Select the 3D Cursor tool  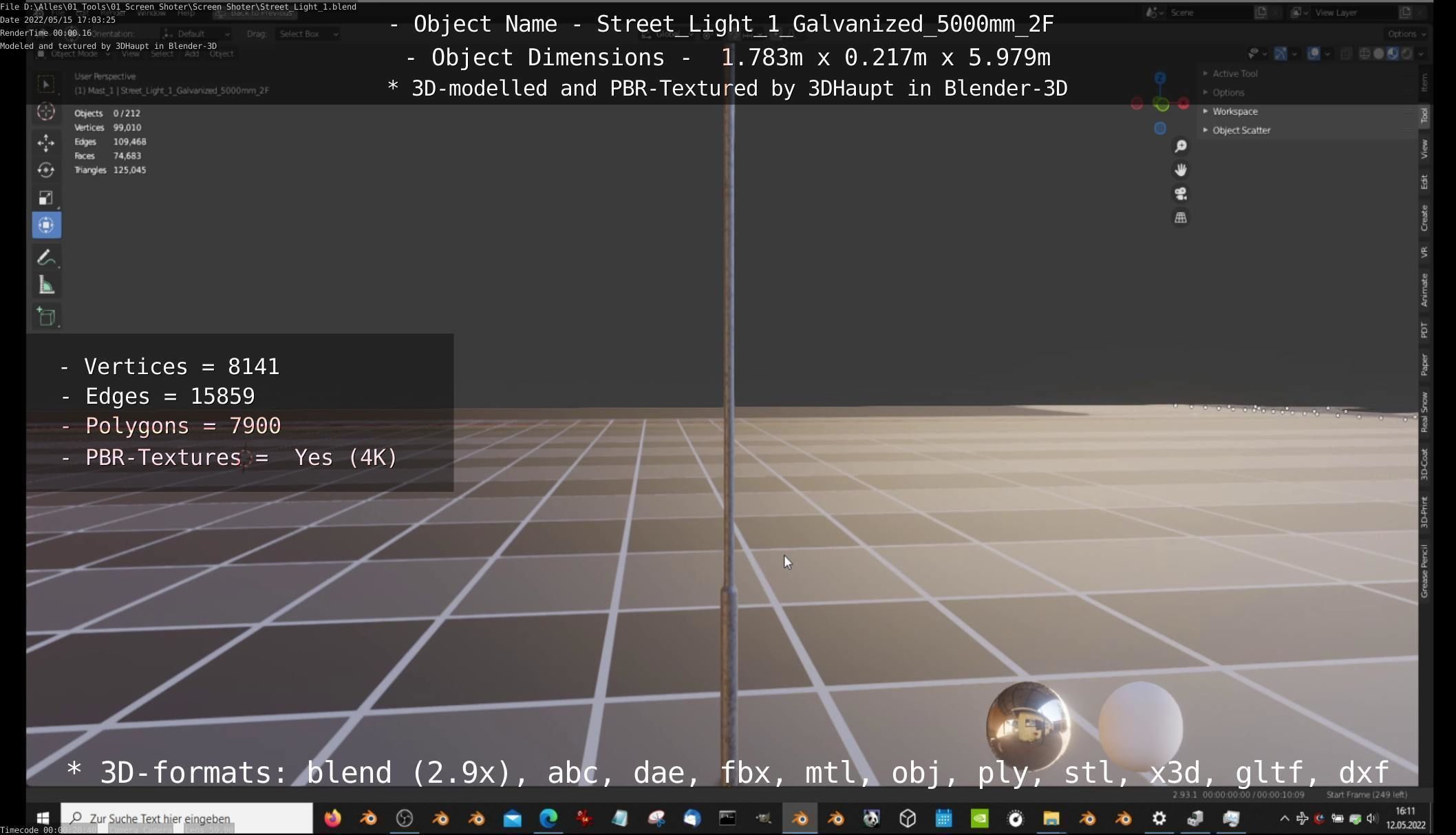pos(46,111)
